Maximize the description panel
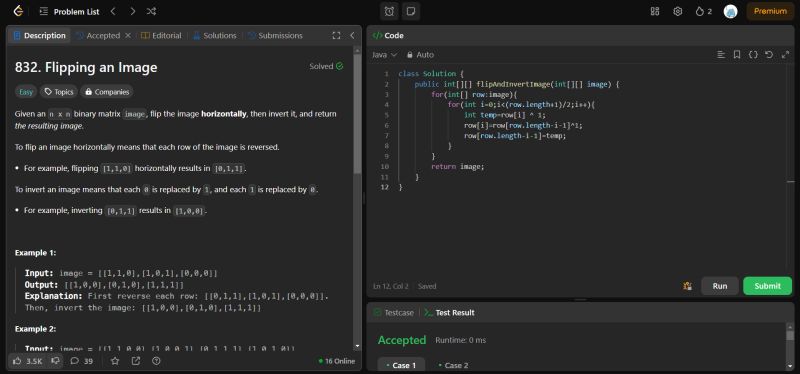This screenshot has height=374, width=800. (x=336, y=36)
